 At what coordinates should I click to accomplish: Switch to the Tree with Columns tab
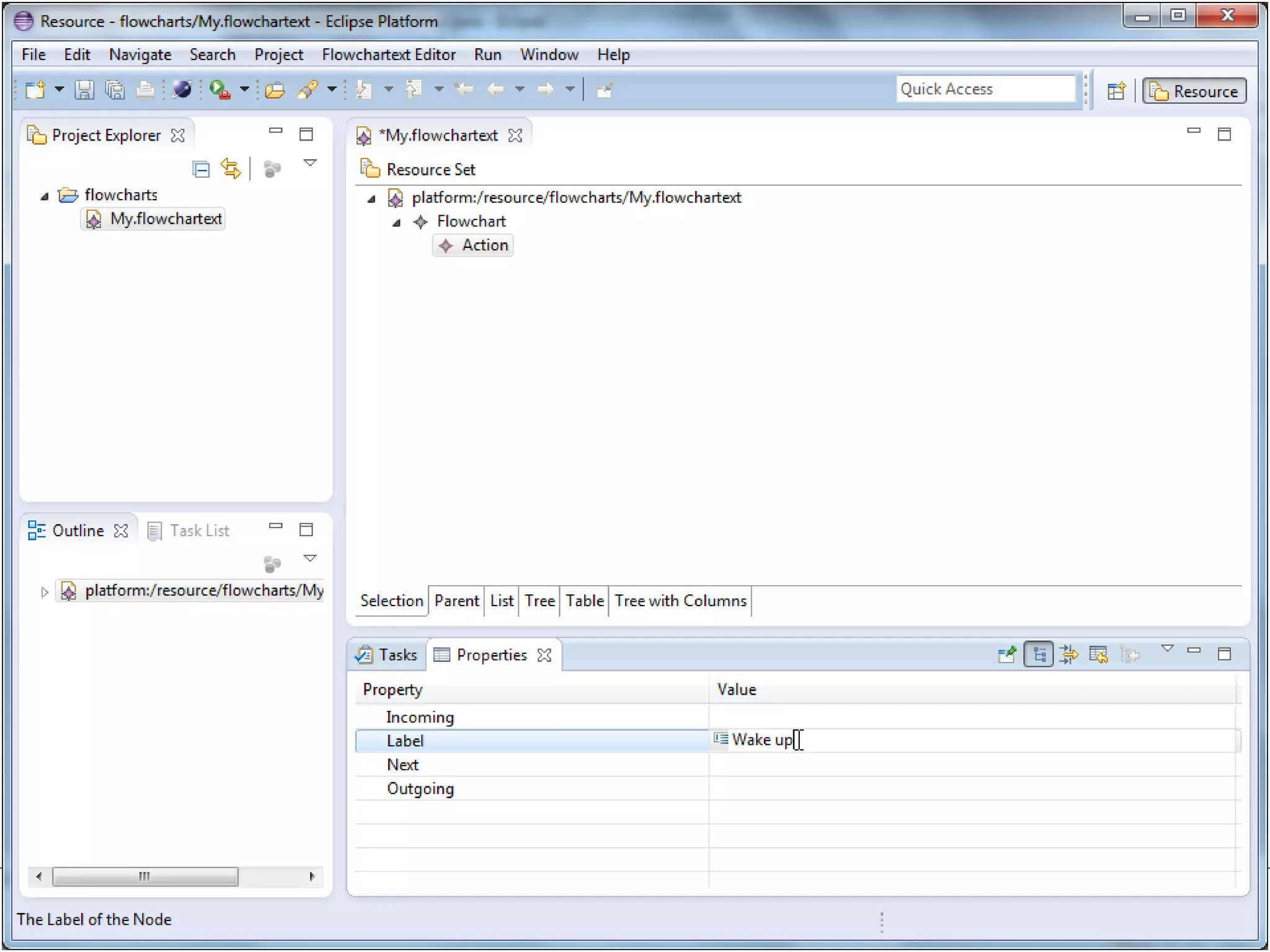(680, 601)
